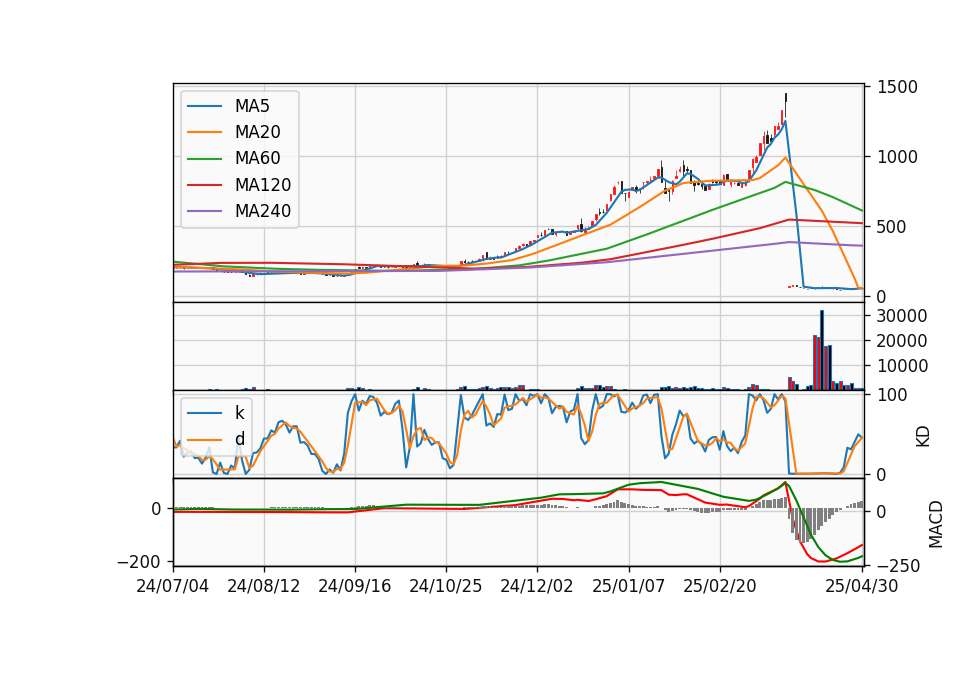Click the MA20 legend label
Viewport: 960px width, 690px height.
[257, 132]
